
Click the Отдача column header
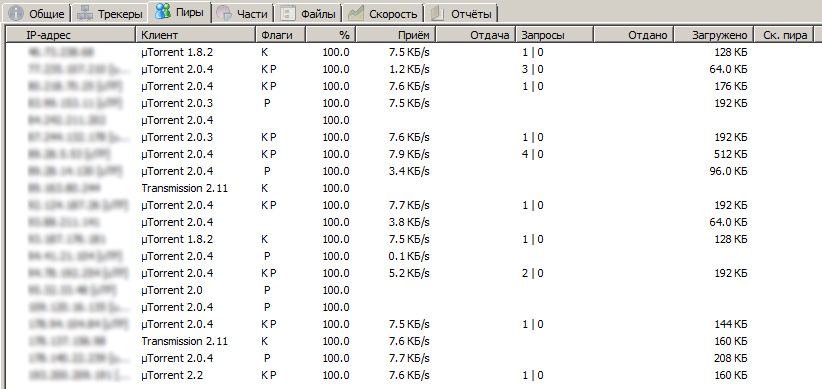pyautogui.click(x=476, y=35)
